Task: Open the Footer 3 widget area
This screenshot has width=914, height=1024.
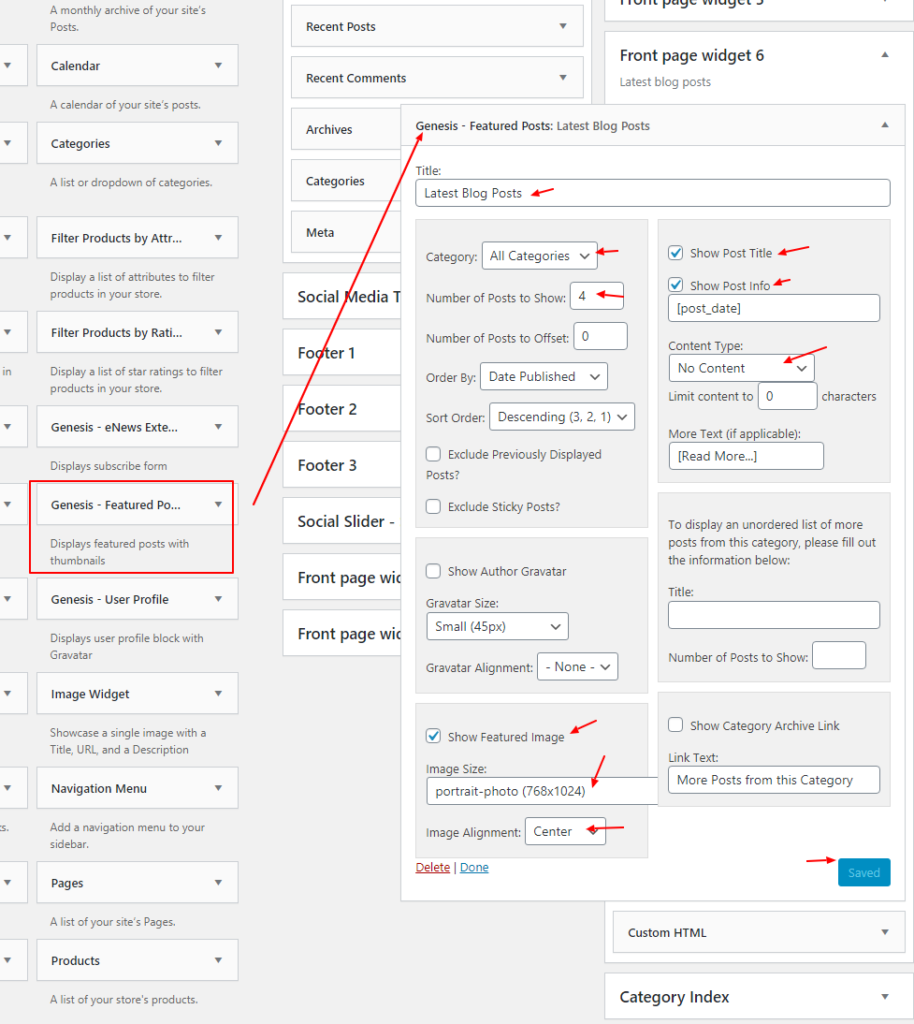Action: point(341,465)
